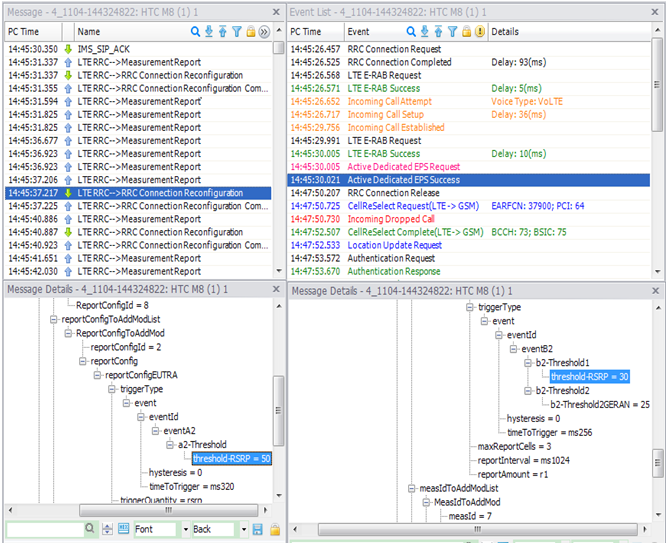Viewport: 668px width, 545px height.
Task: Select b2-Threshold2GERAN = 25 tree item
Action: pos(600,405)
